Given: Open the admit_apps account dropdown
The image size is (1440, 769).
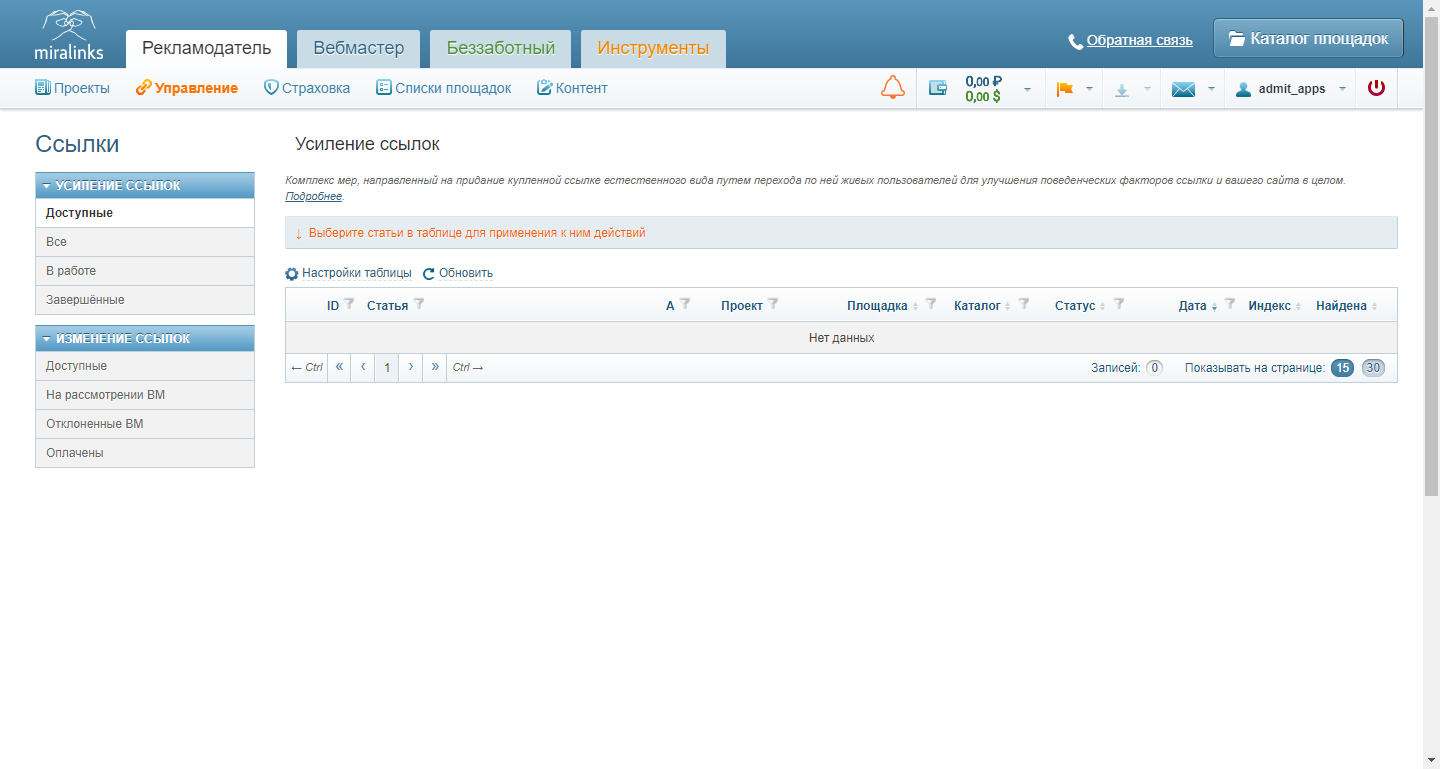Looking at the screenshot, I should [x=1342, y=89].
